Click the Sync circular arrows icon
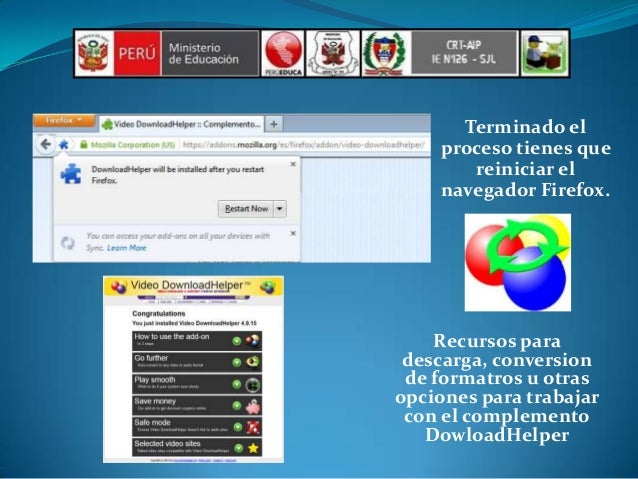 (x=68, y=243)
